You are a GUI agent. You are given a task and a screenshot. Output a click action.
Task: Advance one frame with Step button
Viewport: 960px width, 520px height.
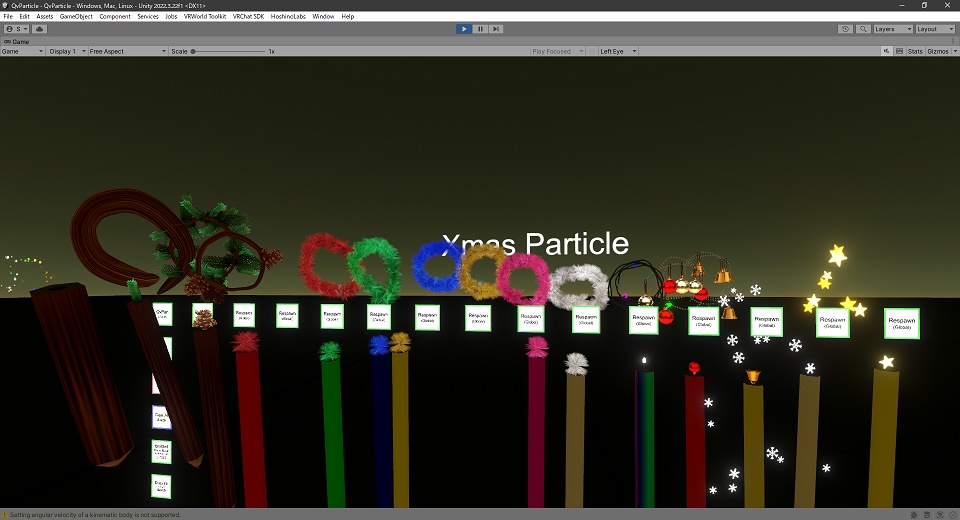pyautogui.click(x=496, y=29)
